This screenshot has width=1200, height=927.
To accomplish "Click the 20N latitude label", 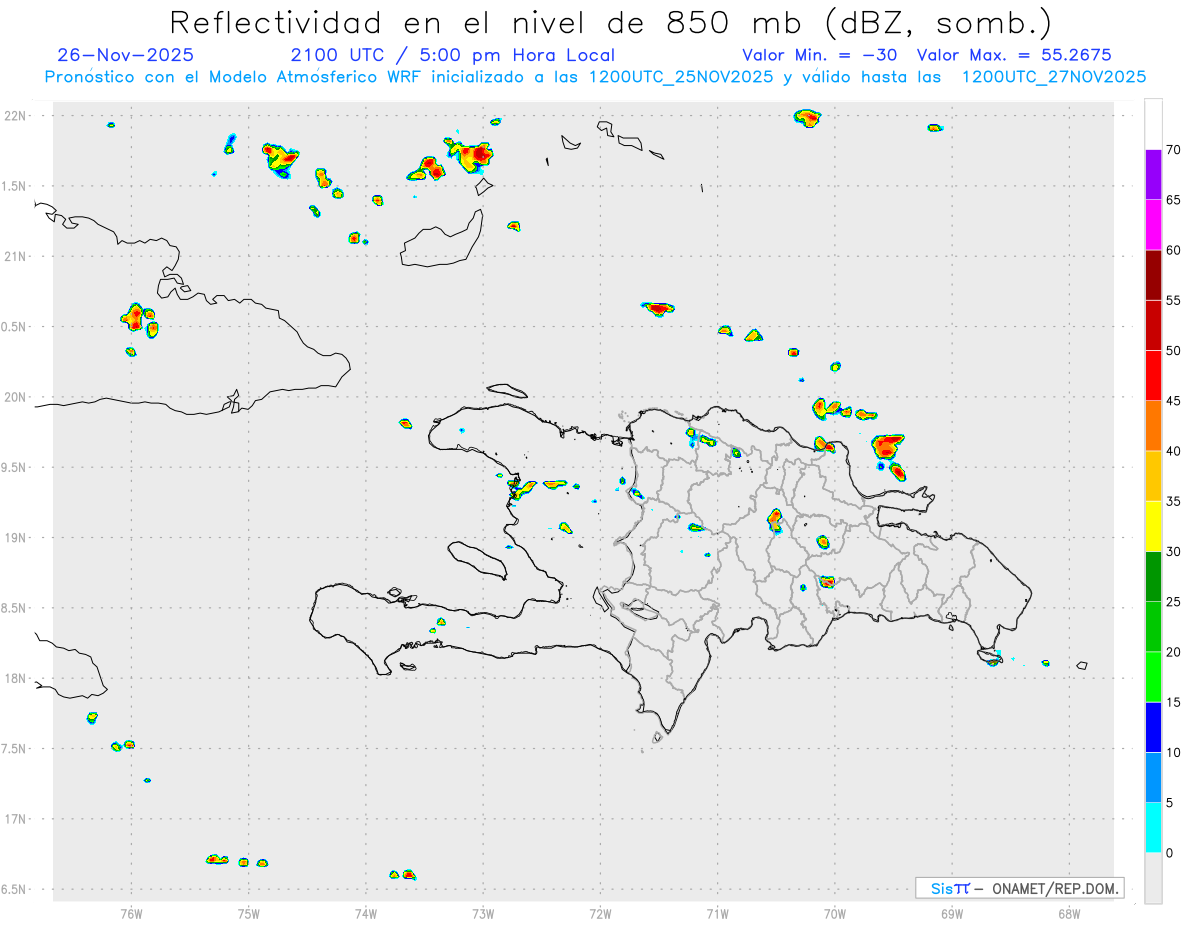I will pos(15,397).
